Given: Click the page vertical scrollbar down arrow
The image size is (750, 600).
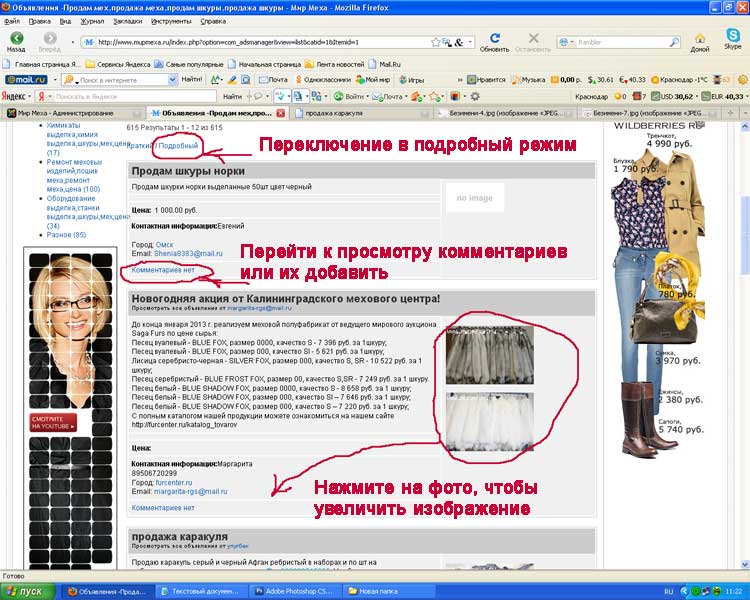Looking at the screenshot, I should tap(745, 564).
